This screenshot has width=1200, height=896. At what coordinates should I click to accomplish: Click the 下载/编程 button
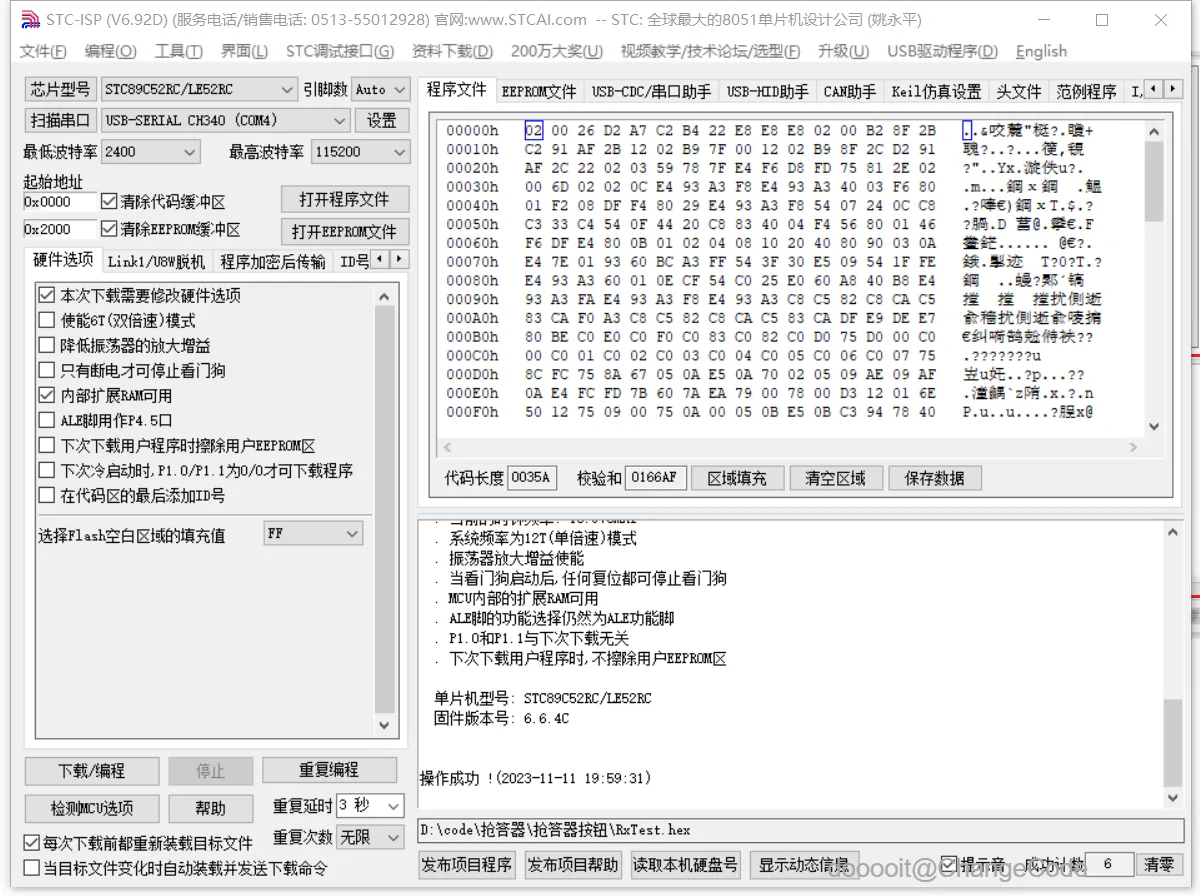click(91, 771)
